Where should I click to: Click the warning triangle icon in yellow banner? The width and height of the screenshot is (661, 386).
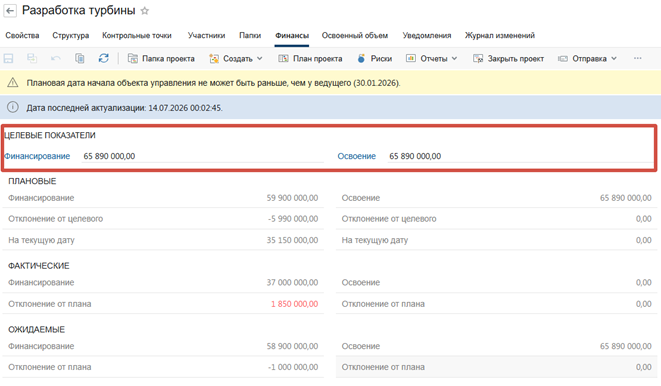13,83
